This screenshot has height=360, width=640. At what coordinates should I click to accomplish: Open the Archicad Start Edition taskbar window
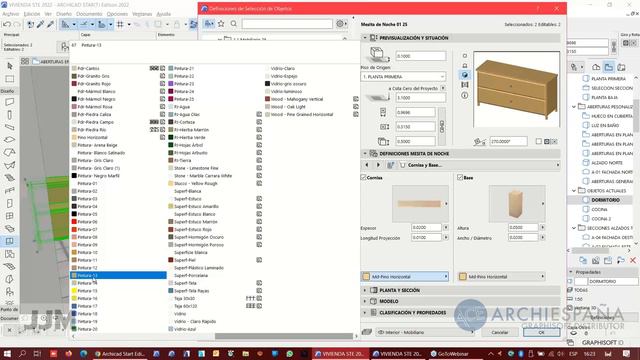coord(119,354)
